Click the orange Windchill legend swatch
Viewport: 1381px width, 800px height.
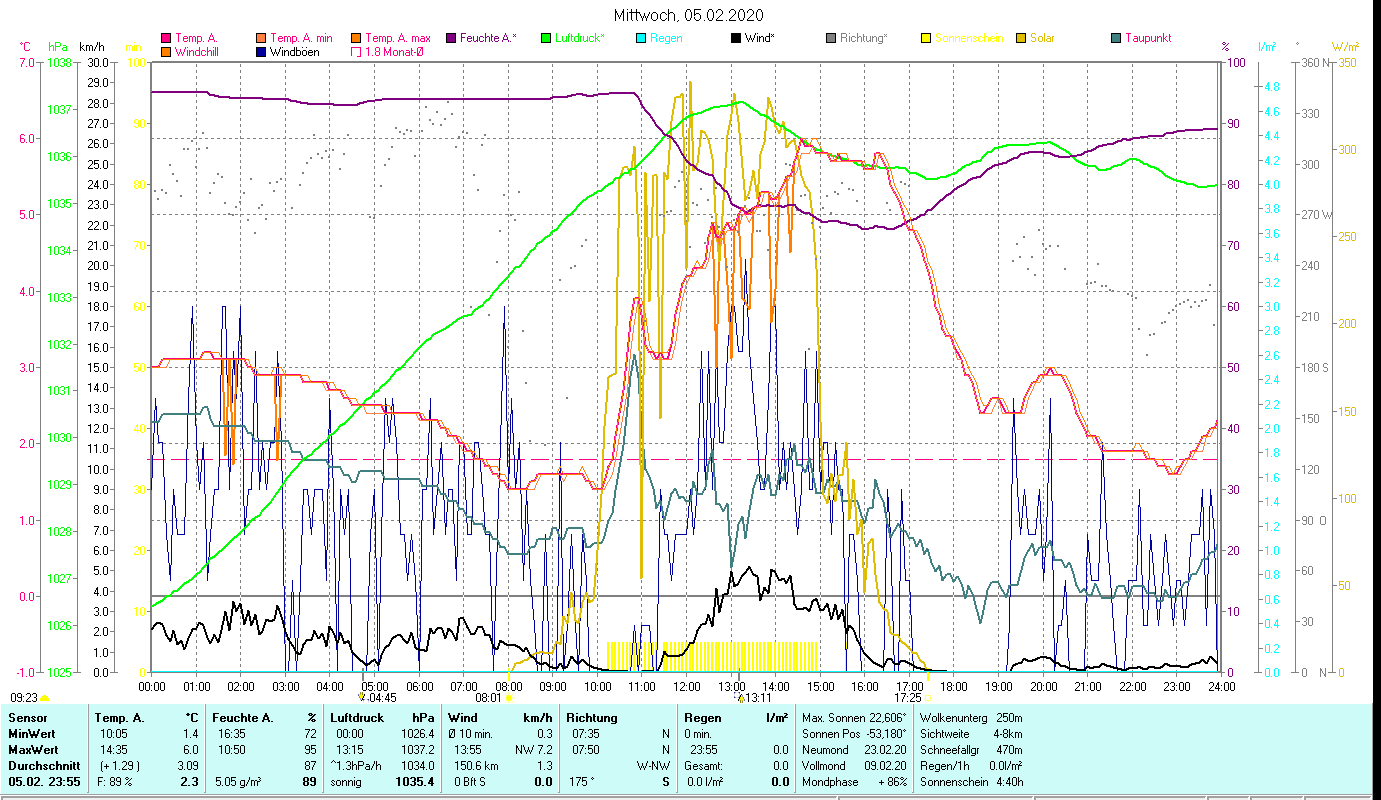(166, 52)
